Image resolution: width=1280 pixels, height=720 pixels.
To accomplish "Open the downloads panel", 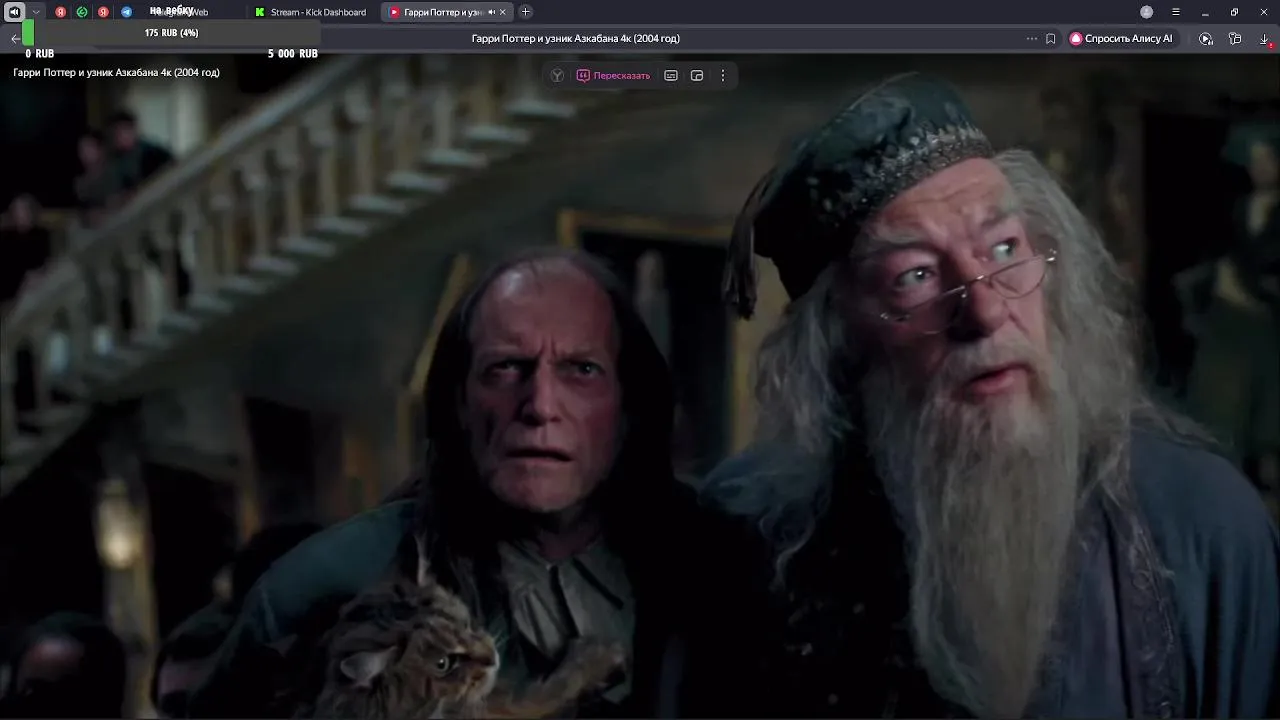I will point(1265,38).
